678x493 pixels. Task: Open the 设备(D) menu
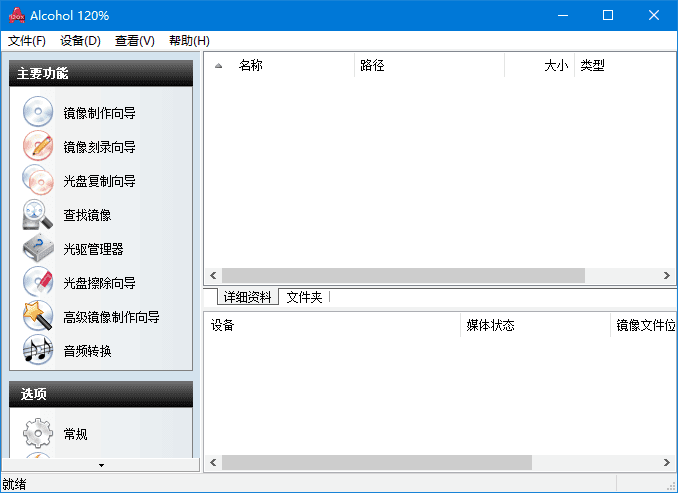80,41
